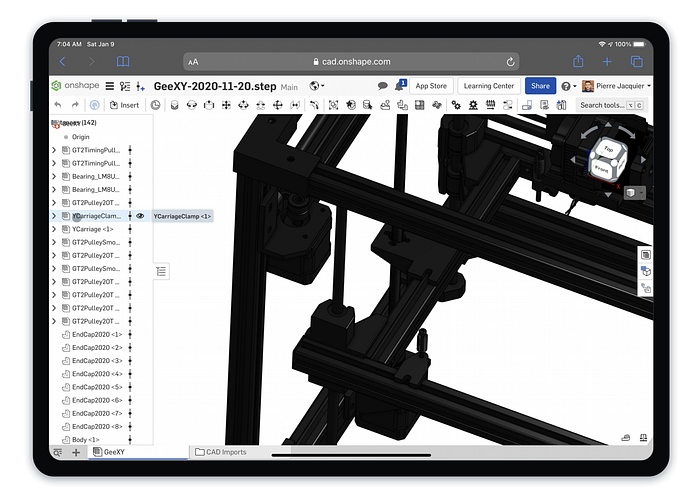Select the gear relation tool icon
The width and height of the screenshot is (700, 496).
coord(456,105)
